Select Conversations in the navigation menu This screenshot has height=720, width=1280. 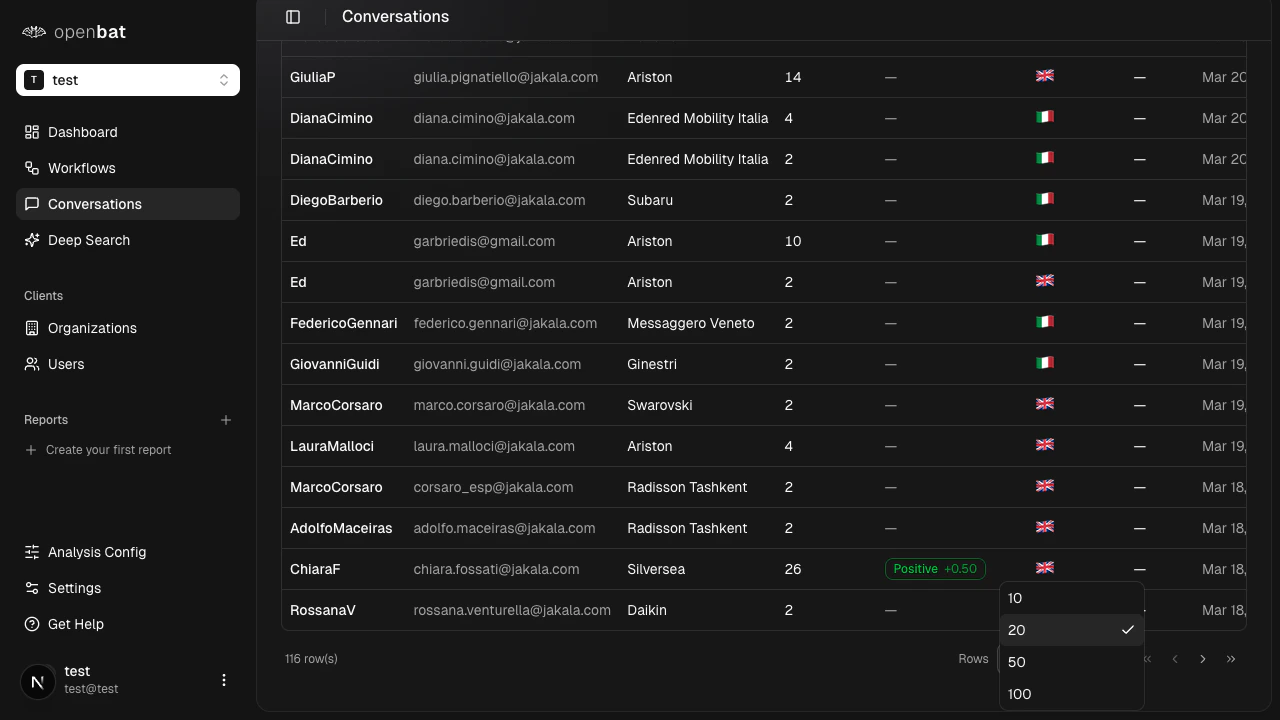pyautogui.click(x=95, y=204)
